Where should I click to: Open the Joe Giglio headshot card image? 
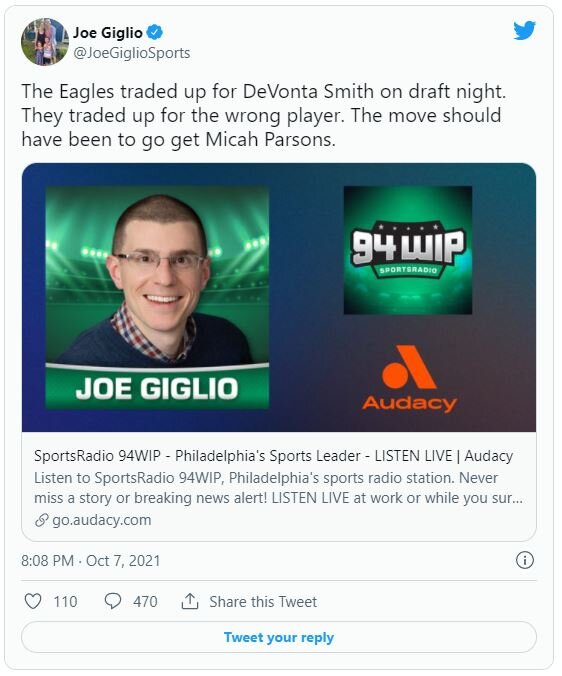coord(157,297)
